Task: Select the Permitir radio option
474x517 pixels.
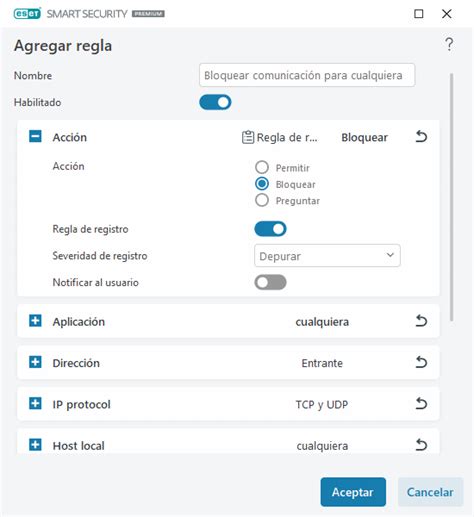Action: click(262, 167)
